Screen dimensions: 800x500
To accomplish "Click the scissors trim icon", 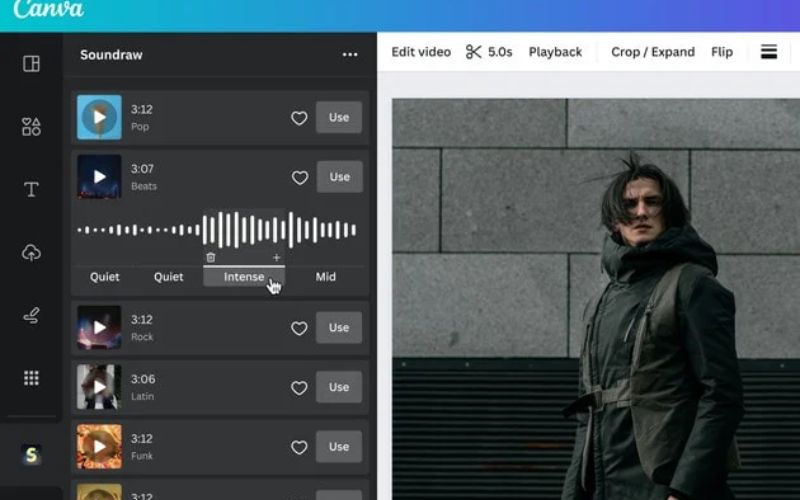I will (473, 52).
